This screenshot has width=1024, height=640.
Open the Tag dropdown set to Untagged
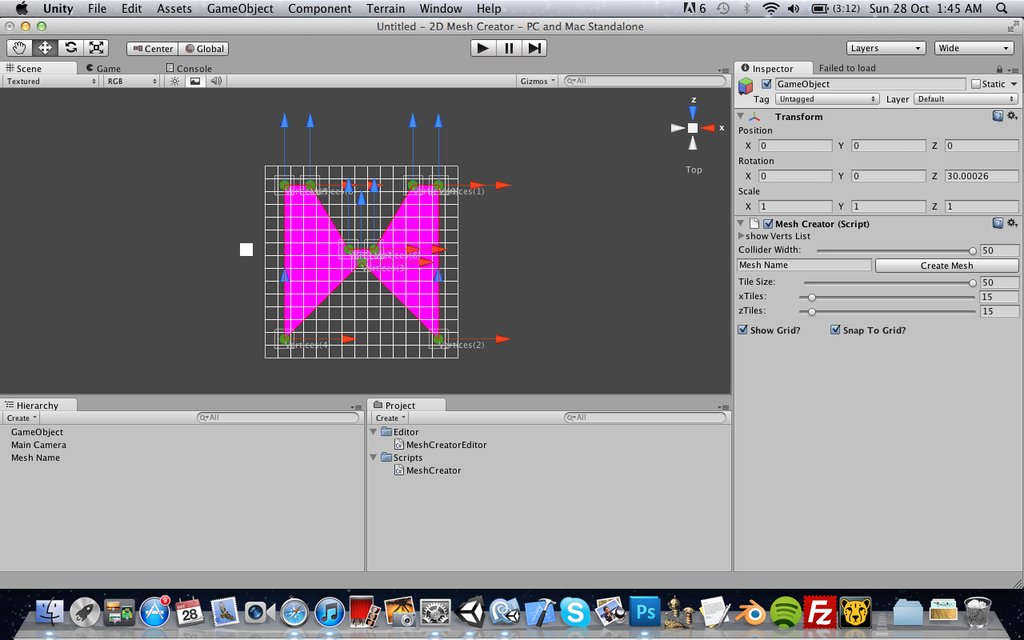[827, 99]
